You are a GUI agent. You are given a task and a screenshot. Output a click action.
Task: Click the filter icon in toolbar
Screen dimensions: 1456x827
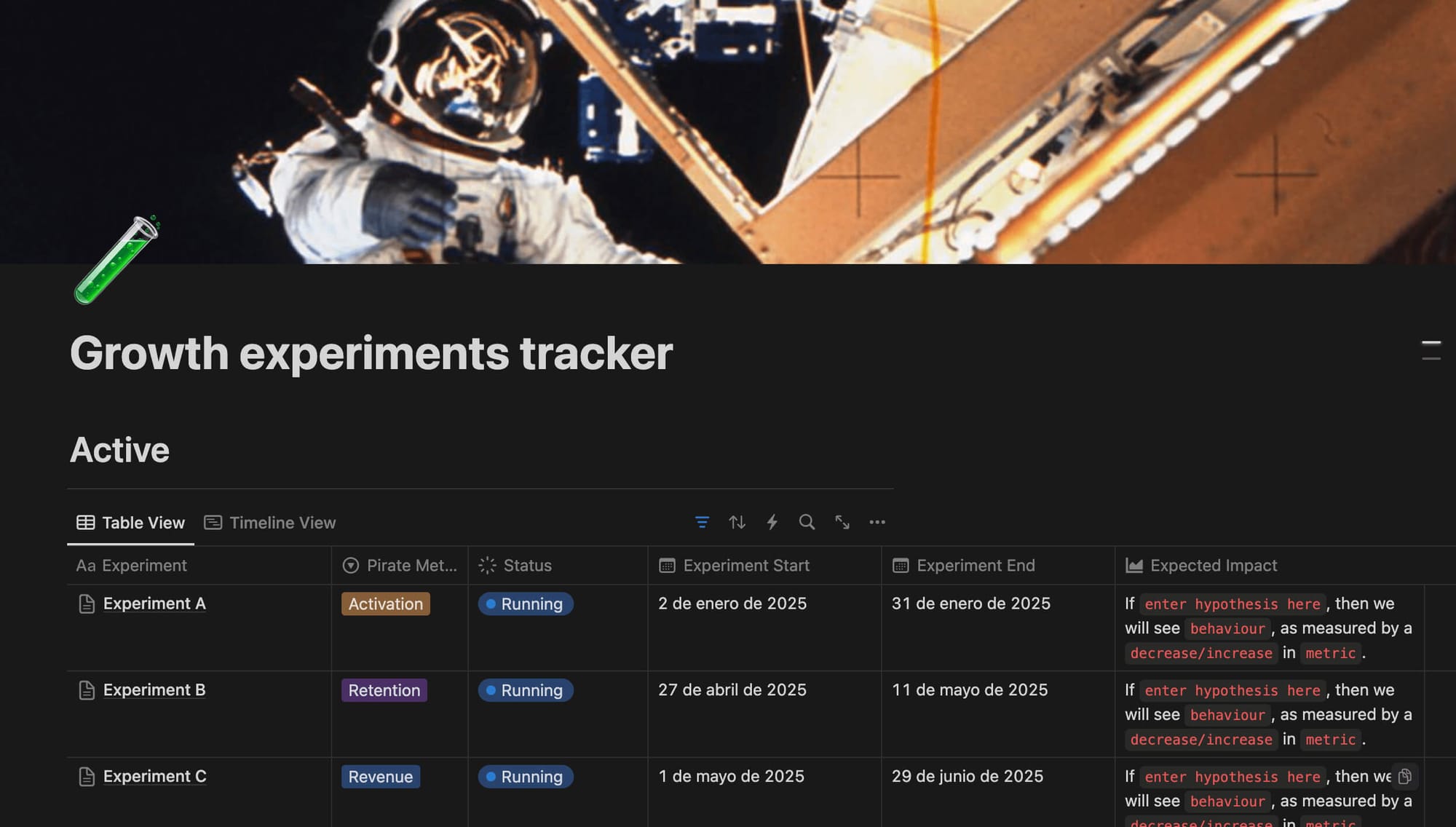[703, 522]
